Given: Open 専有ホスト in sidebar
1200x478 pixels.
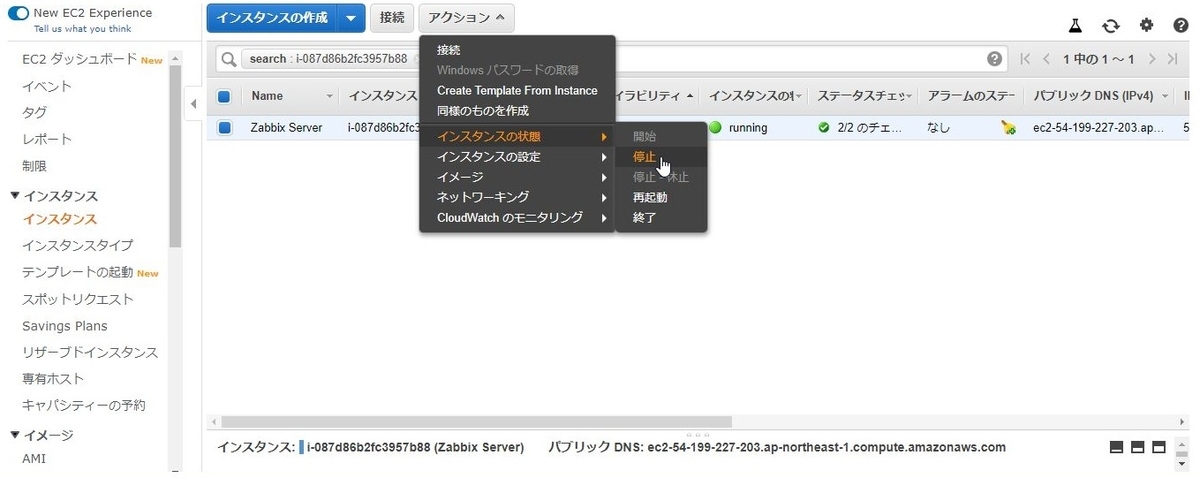Looking at the screenshot, I should tap(53, 379).
